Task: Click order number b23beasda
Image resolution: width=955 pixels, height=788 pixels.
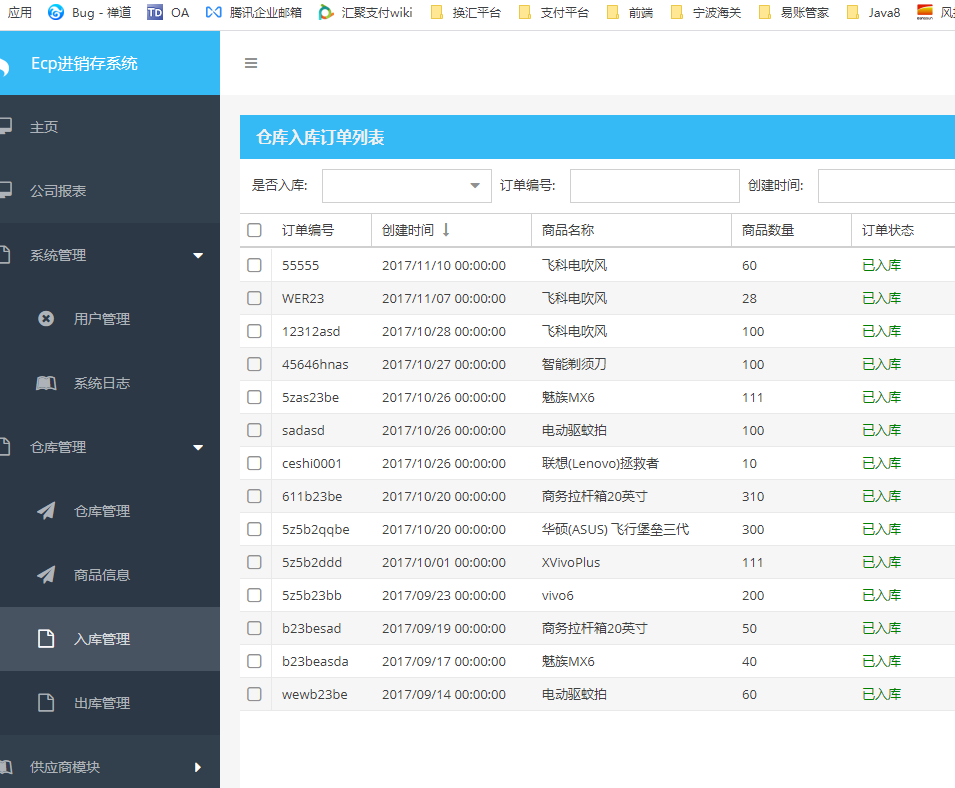Action: pyautogui.click(x=315, y=661)
